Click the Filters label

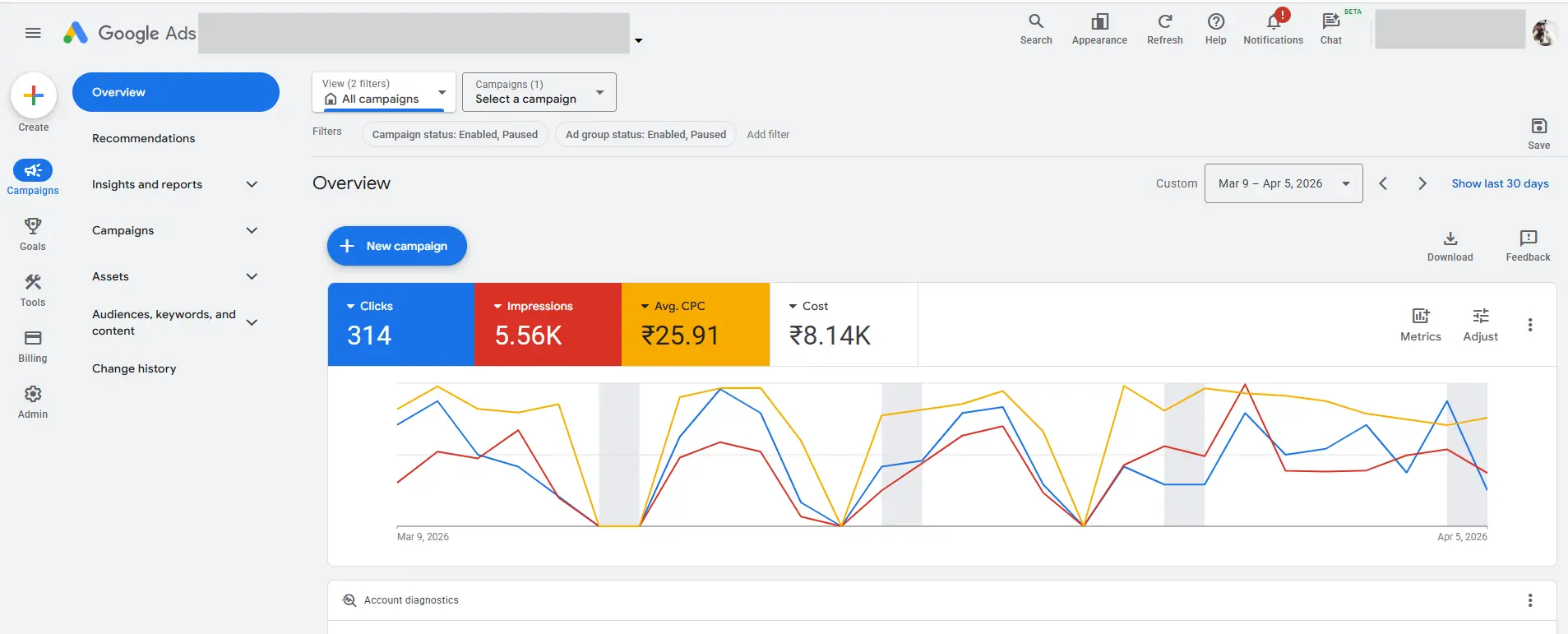[326, 132]
